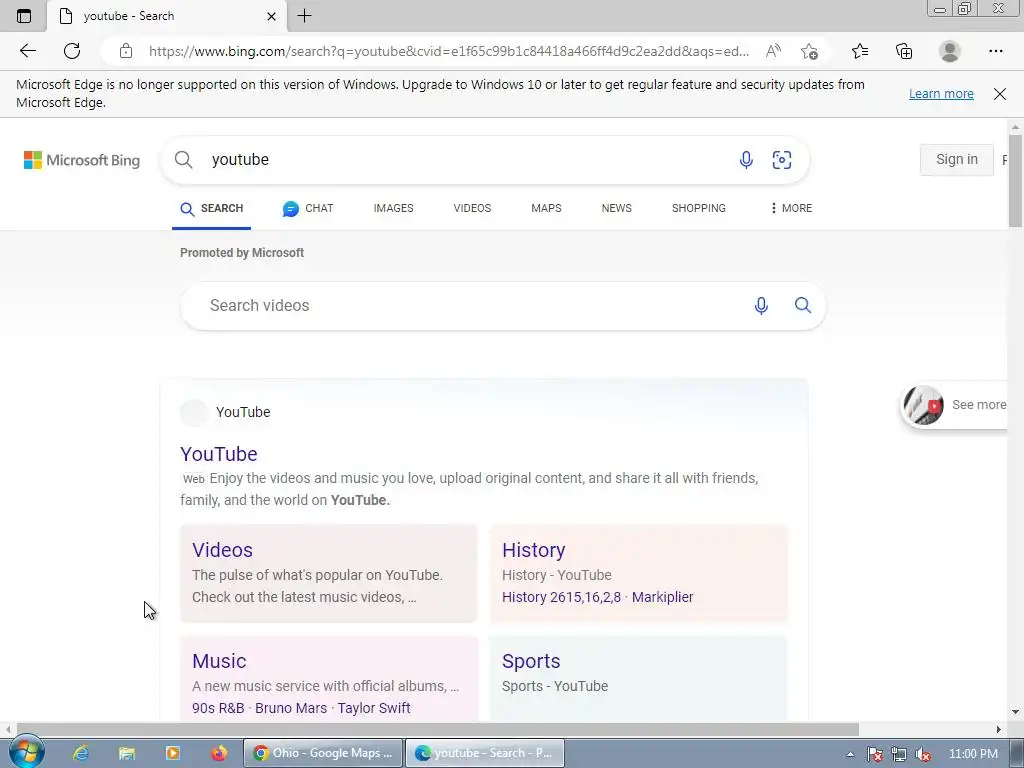Switch to the NEWS tab

(616, 208)
